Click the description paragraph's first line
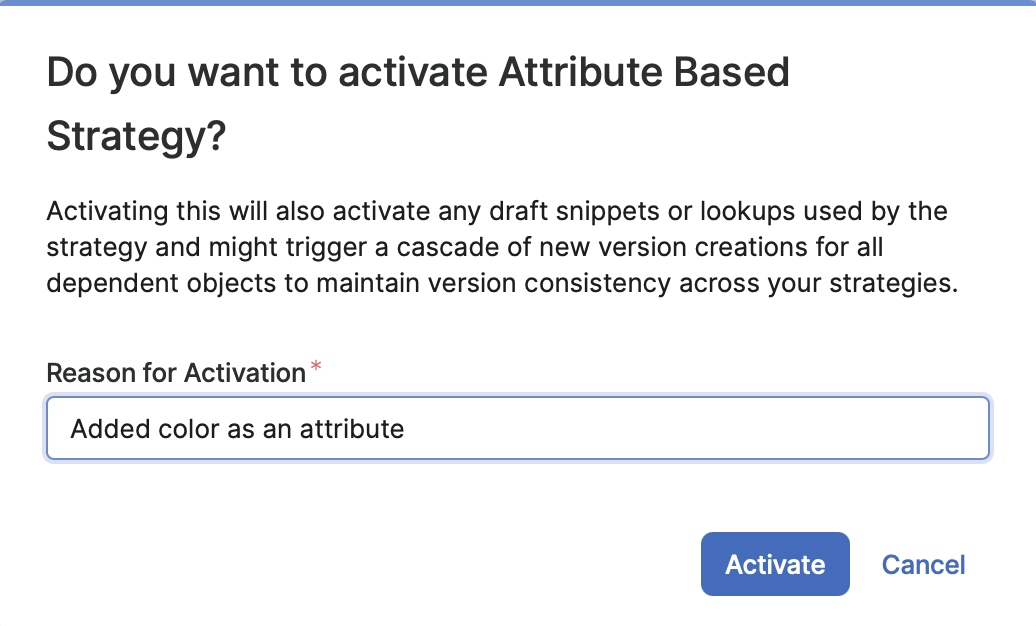Screen dimensions: 1036x626 [x=497, y=212]
